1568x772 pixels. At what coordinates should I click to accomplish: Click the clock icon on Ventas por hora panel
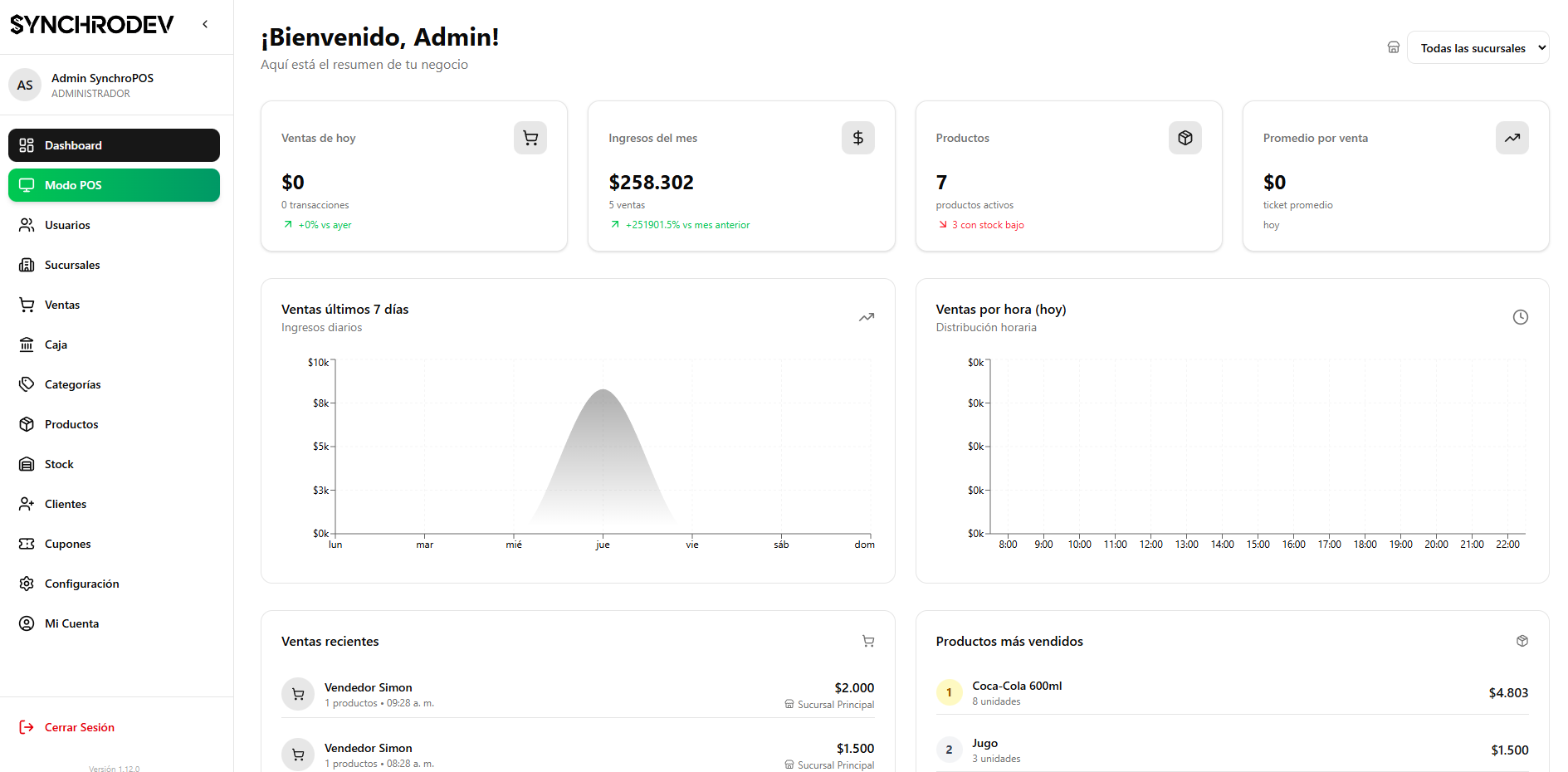coord(1520,317)
